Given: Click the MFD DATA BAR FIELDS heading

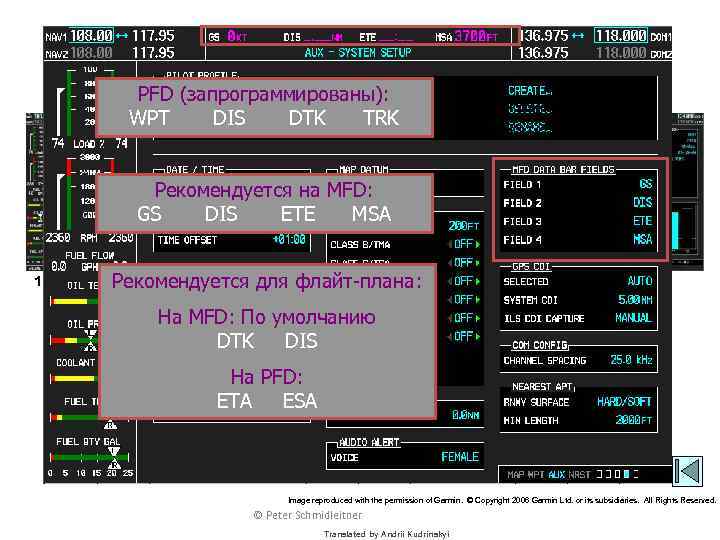Looking at the screenshot, I should click(563, 169).
